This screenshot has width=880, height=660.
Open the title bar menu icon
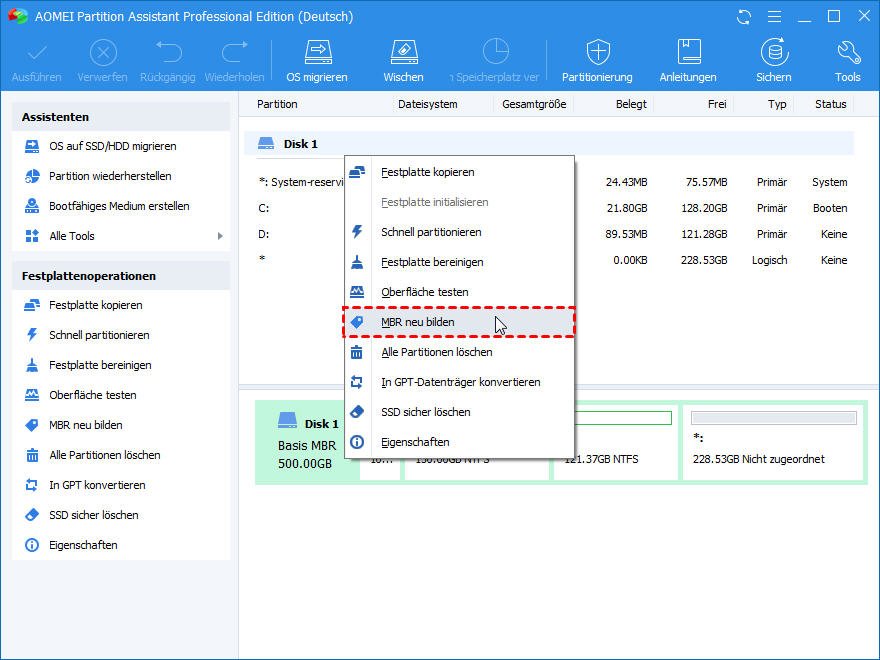773,17
